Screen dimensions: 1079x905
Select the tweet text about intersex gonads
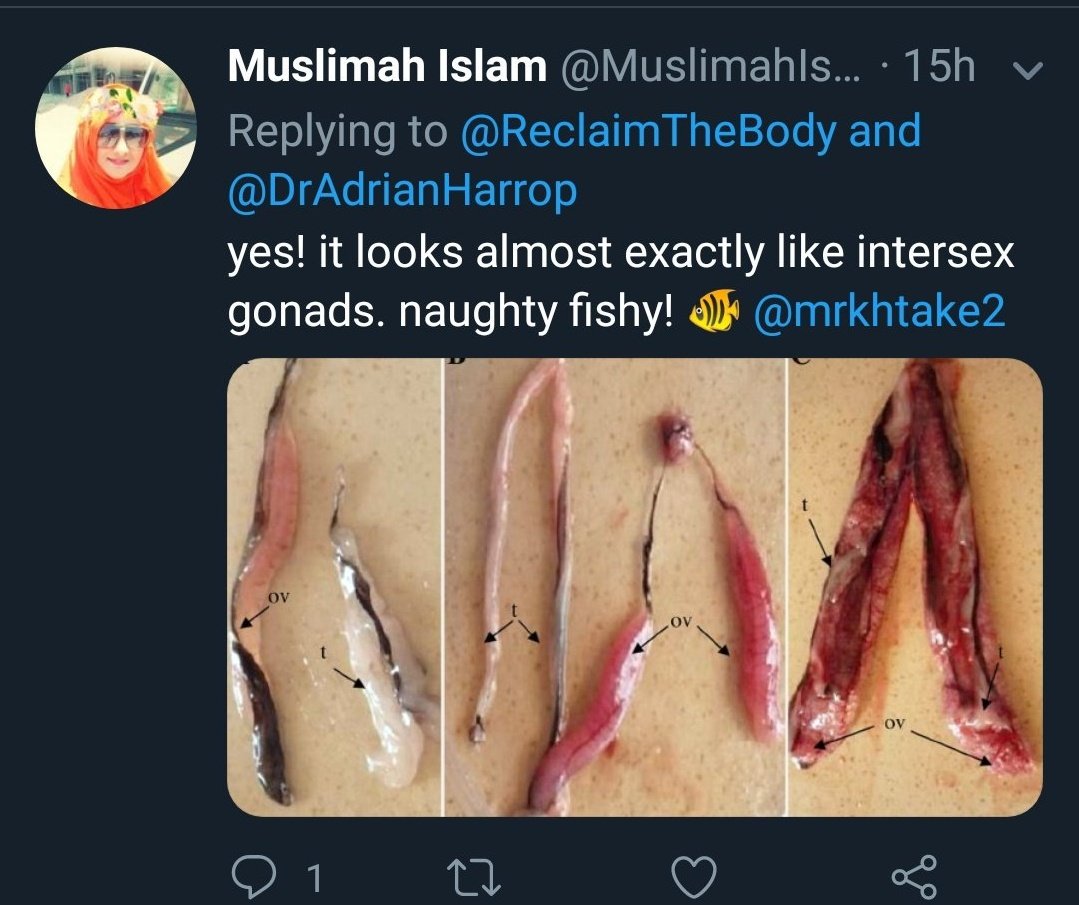point(621,281)
